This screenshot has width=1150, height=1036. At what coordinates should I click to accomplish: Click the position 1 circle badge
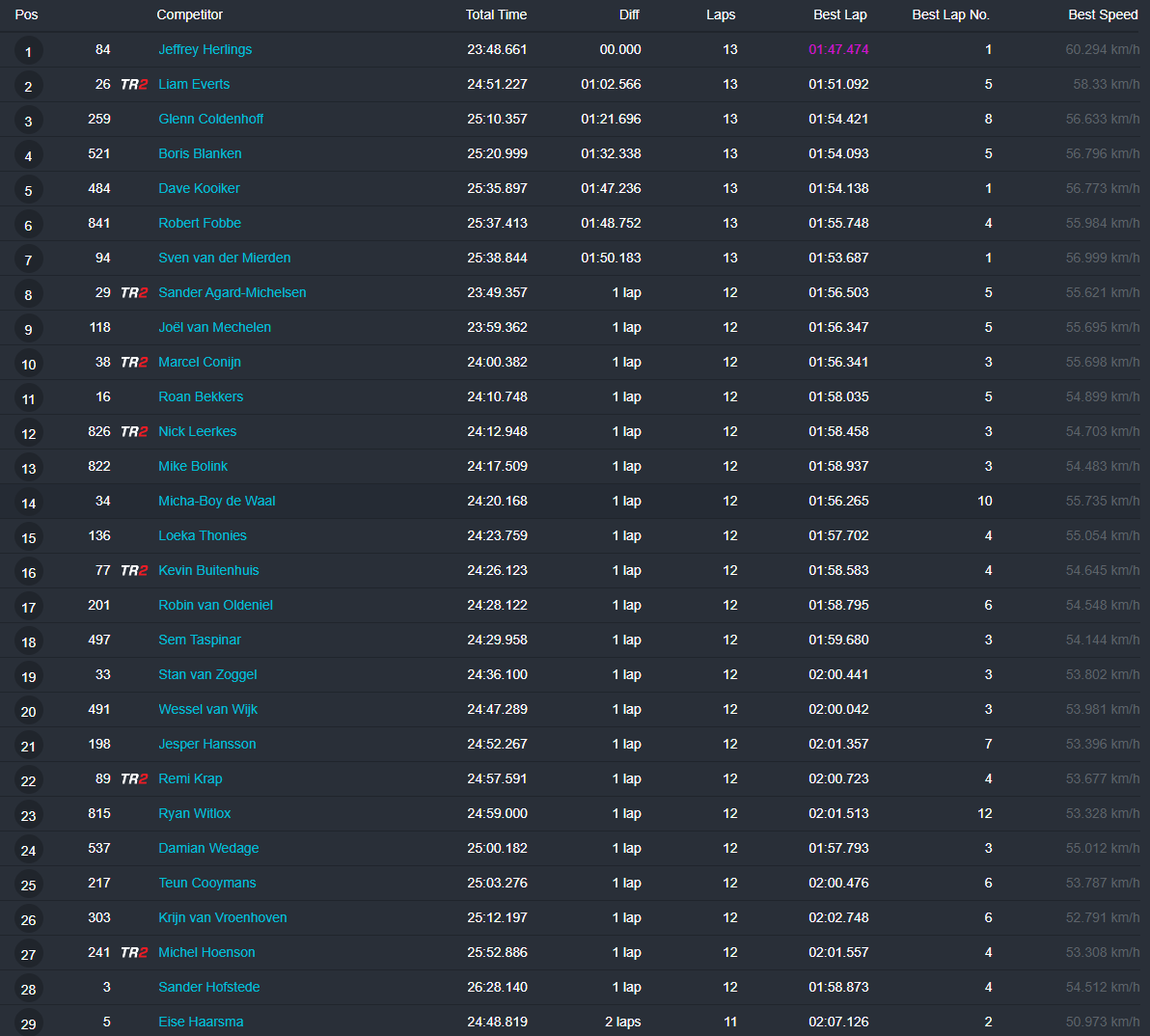[28, 51]
